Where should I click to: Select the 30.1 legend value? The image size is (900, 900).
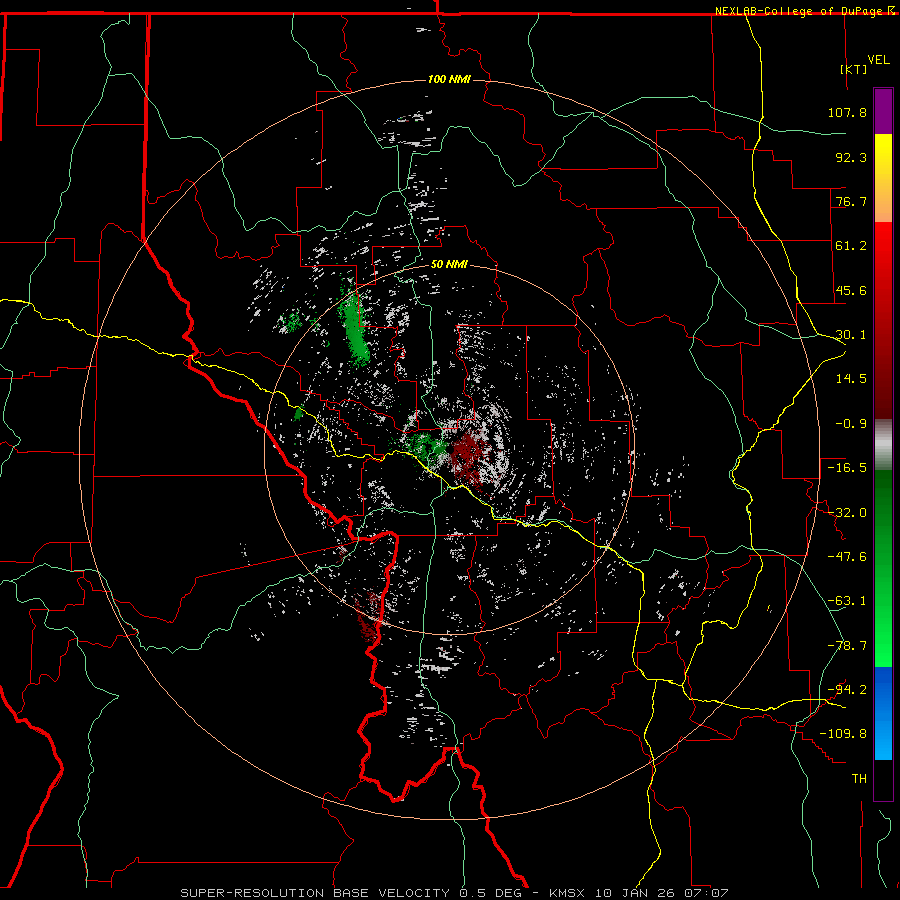851,335
